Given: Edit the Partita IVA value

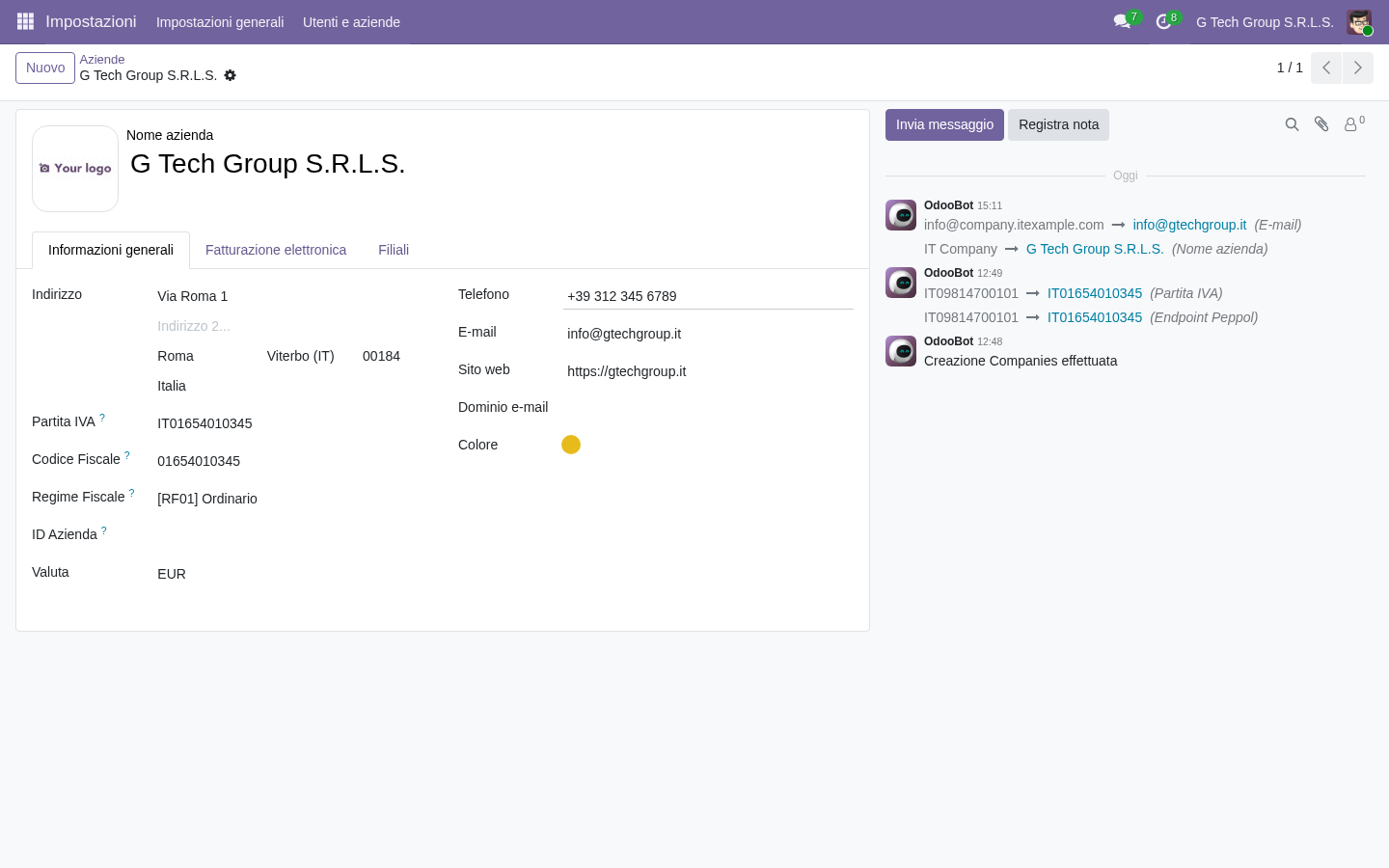Looking at the screenshot, I should click(290, 423).
